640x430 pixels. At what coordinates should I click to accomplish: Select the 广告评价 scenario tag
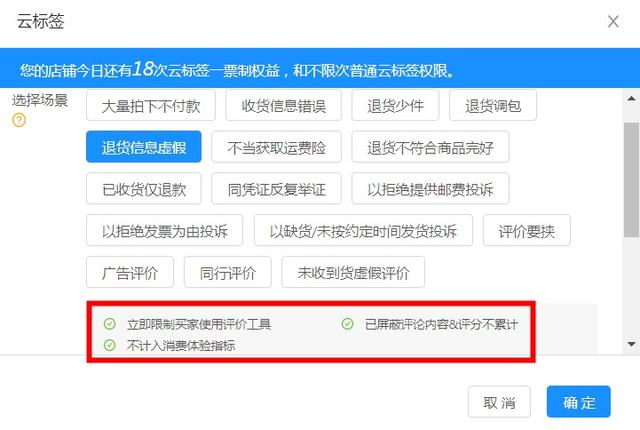click(x=130, y=273)
